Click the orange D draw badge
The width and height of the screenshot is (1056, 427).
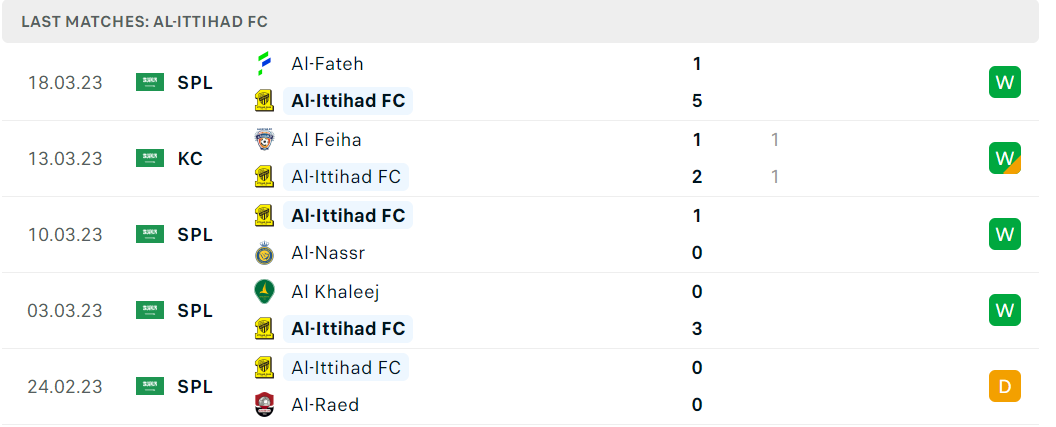pos(1005,386)
